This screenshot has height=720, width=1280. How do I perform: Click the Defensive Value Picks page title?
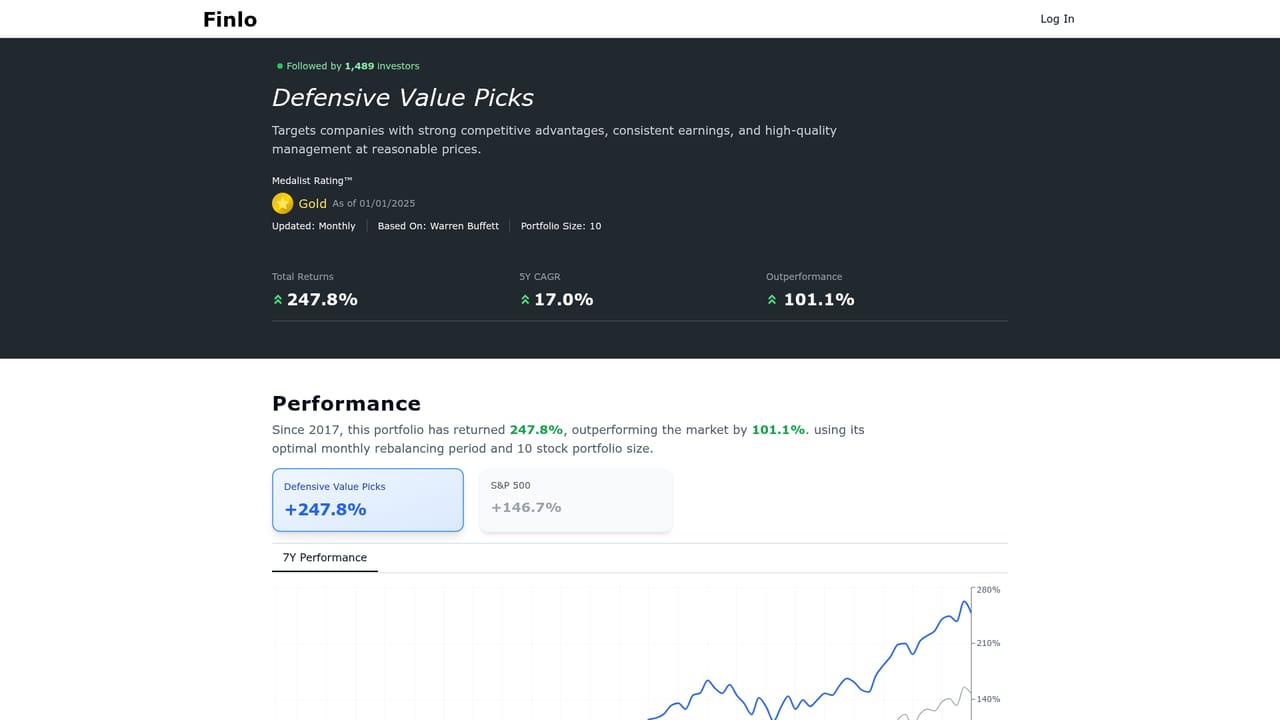403,98
